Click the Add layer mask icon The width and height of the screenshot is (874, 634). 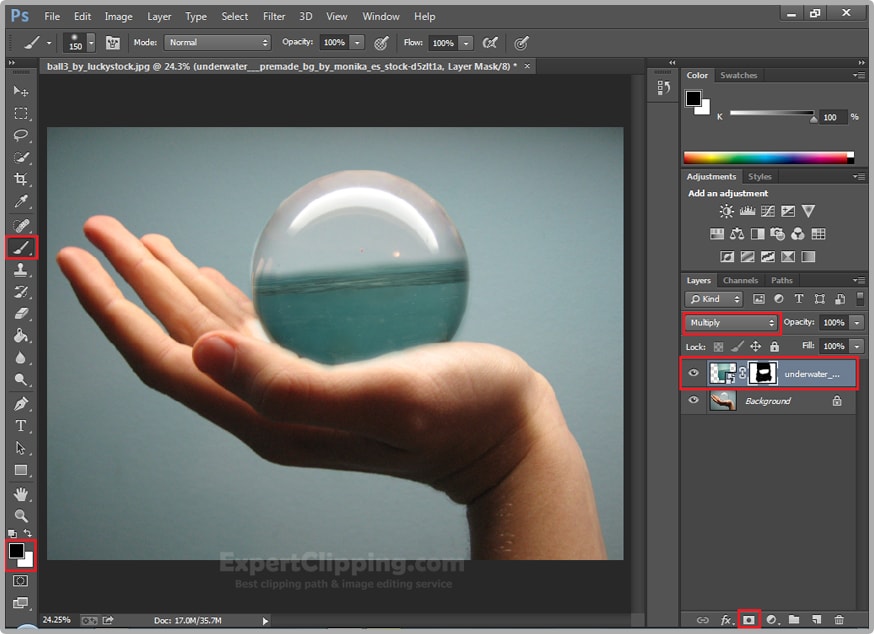750,620
